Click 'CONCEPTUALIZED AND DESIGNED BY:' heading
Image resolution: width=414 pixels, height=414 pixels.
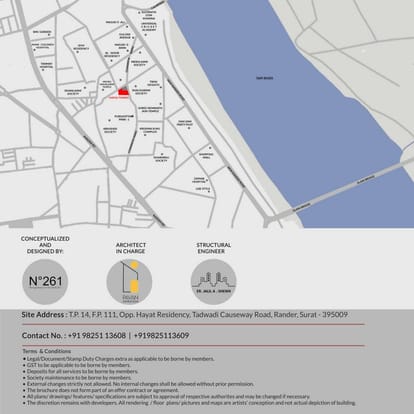(45, 245)
